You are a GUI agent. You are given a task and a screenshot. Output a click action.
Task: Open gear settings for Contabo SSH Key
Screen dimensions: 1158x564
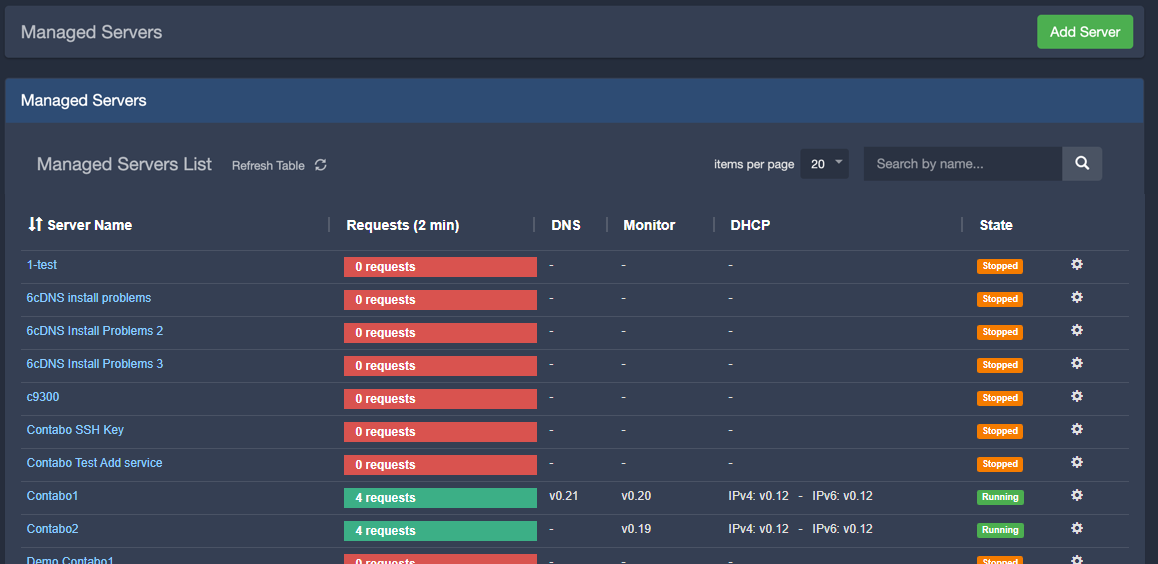(x=1077, y=430)
